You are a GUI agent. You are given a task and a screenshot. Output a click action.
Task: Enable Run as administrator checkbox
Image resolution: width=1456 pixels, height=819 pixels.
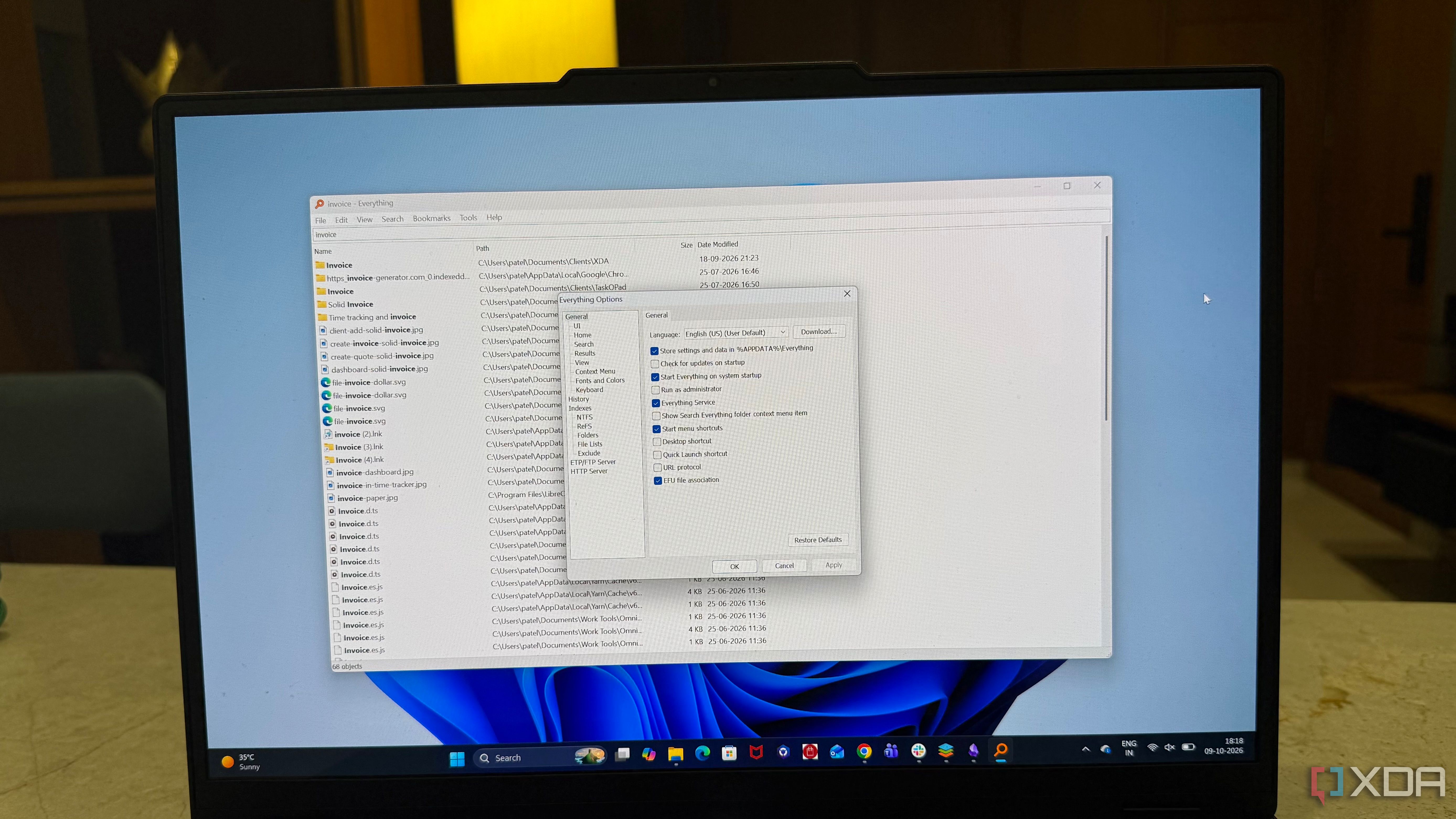click(x=656, y=390)
